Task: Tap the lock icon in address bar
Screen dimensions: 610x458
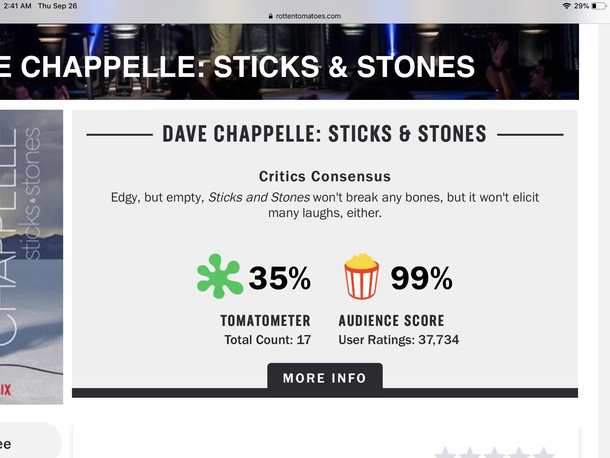Action: click(271, 16)
